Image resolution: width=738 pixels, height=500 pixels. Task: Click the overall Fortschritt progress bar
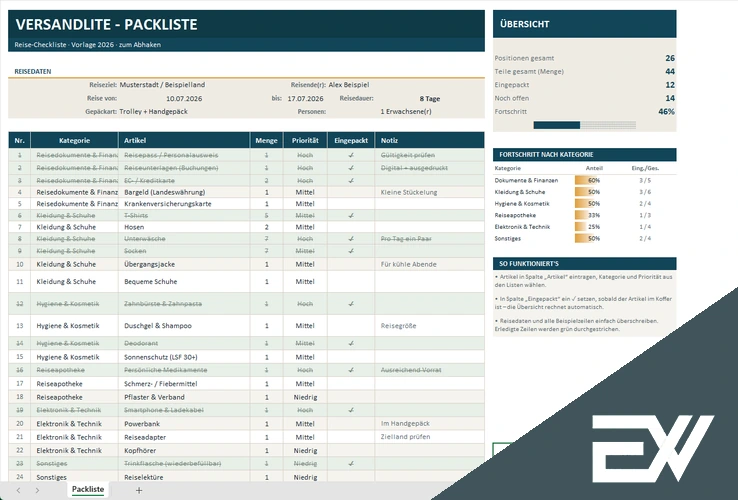click(585, 125)
